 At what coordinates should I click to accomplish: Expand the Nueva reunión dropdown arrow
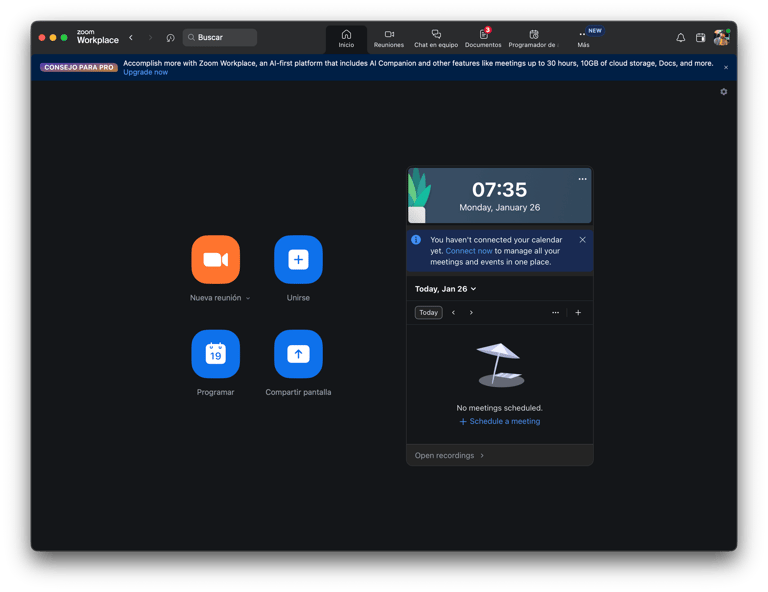click(248, 298)
